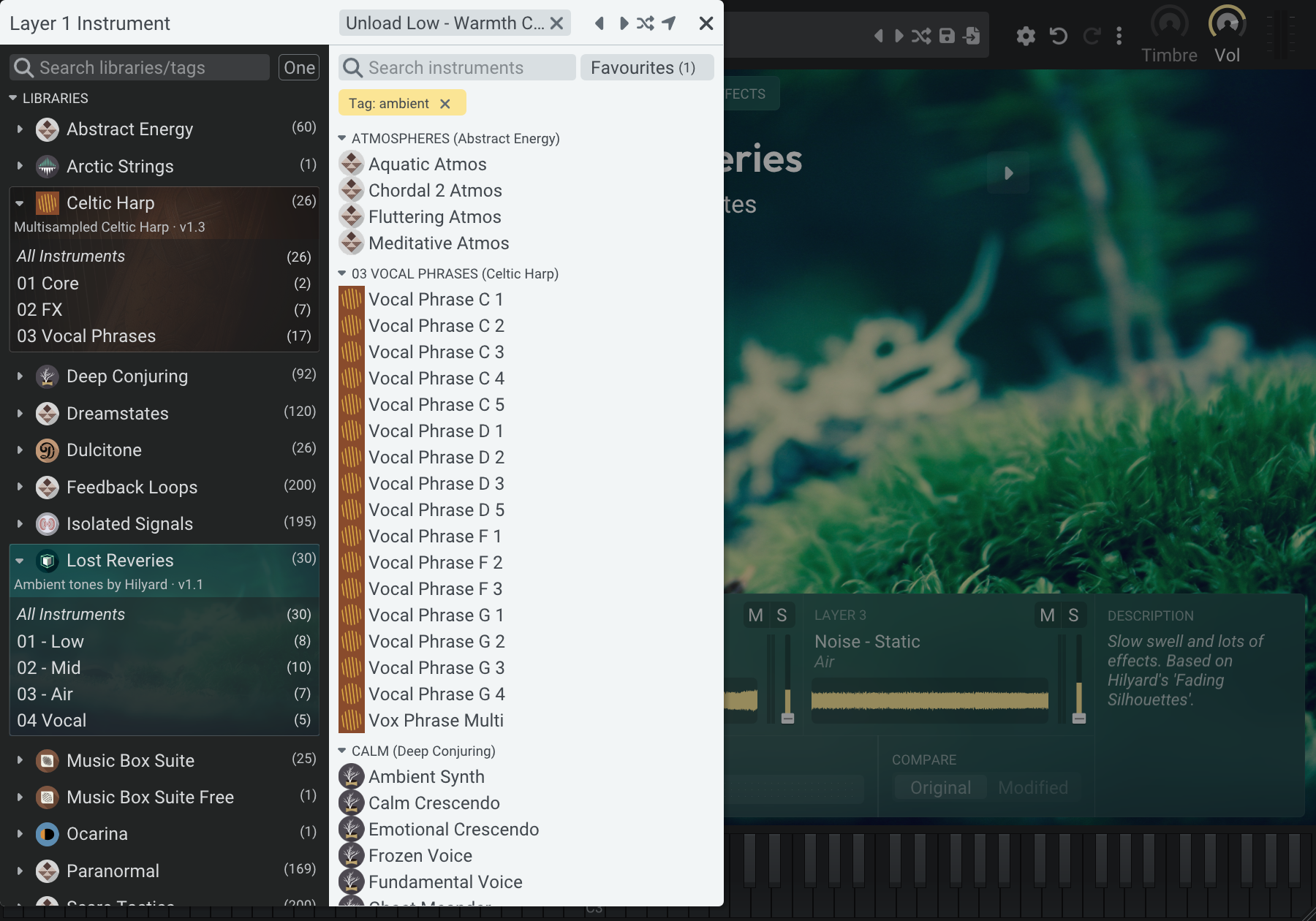The width and height of the screenshot is (1316, 921).
Task: Click the Dulcitone library icon
Action: click(x=48, y=450)
